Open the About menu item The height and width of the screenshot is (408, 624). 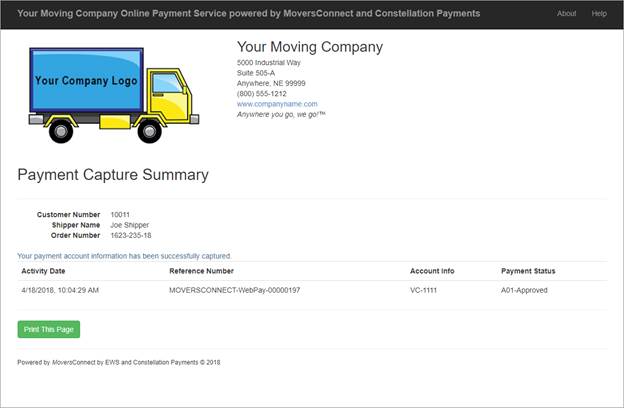[x=567, y=14]
